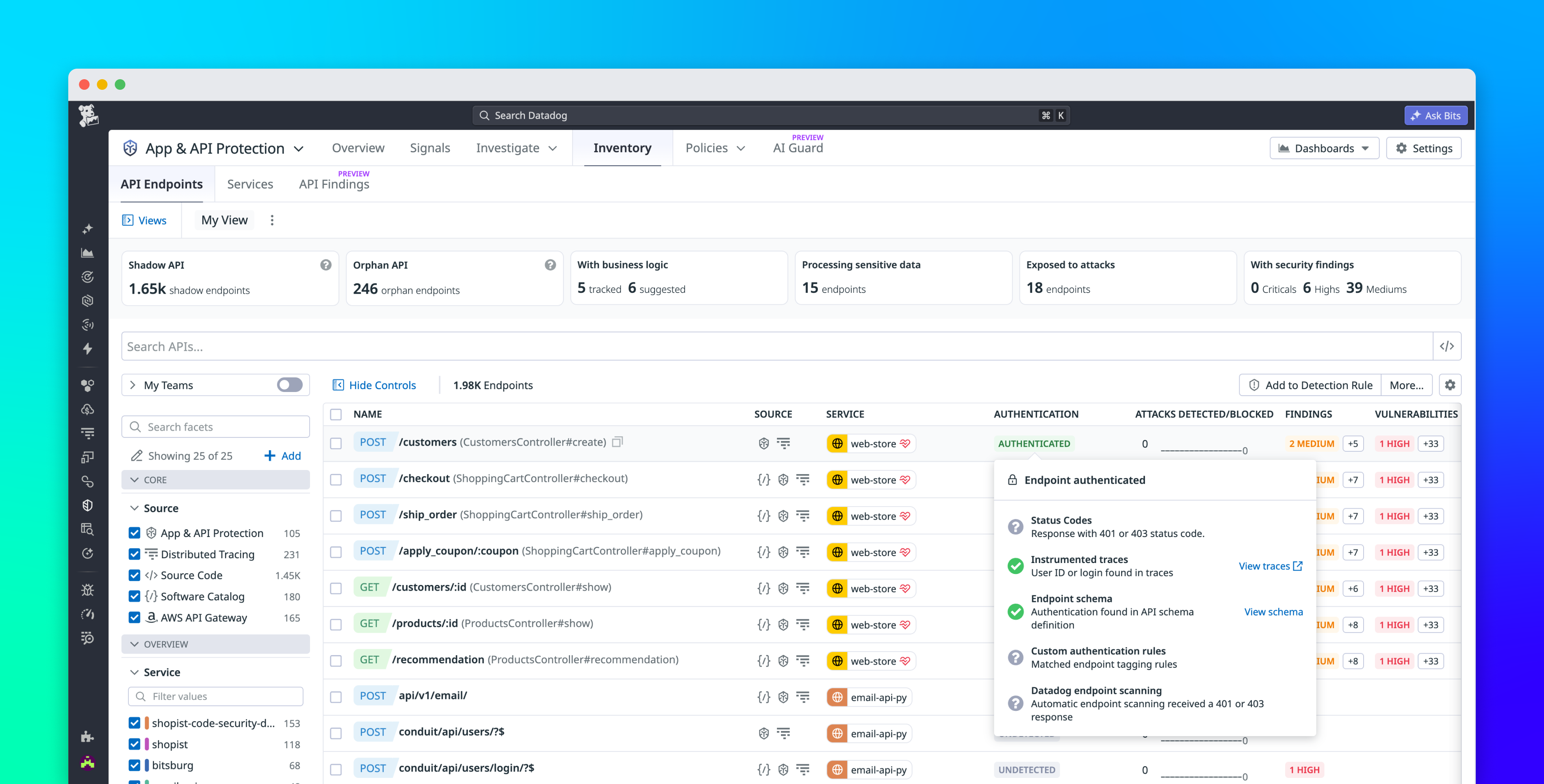The height and width of the screenshot is (784, 1544).
Task: Open the logs lines icon in left sidebar
Action: (x=87, y=433)
